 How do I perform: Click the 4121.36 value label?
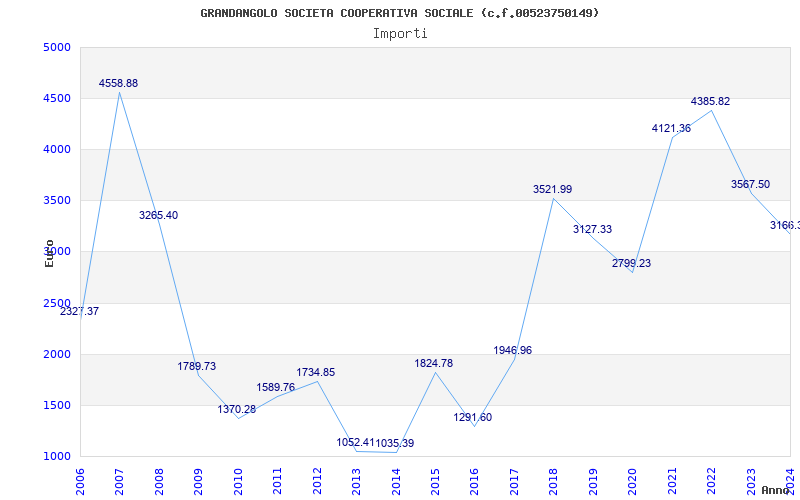671,129
